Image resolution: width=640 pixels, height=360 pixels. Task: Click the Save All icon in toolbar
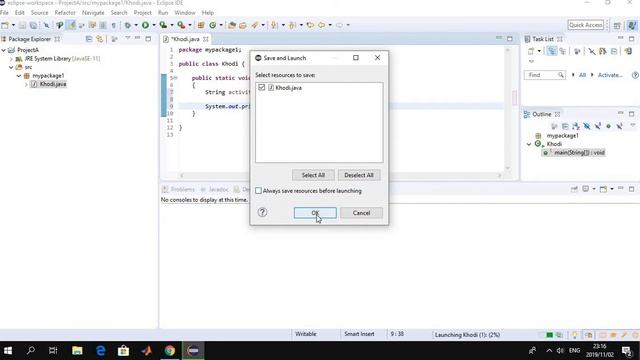point(33,25)
